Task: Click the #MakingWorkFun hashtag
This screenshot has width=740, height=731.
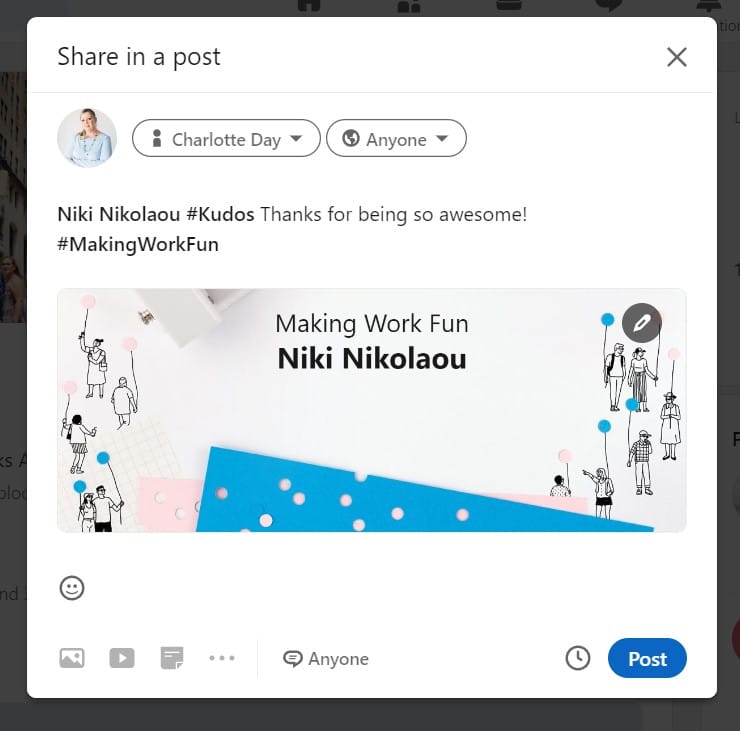Action: coord(138,244)
